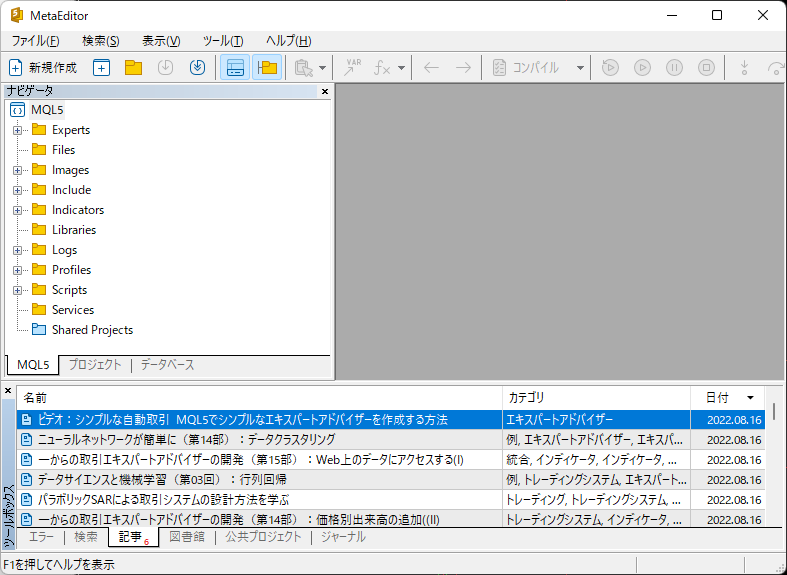Click the pause debugging icon

[674, 67]
